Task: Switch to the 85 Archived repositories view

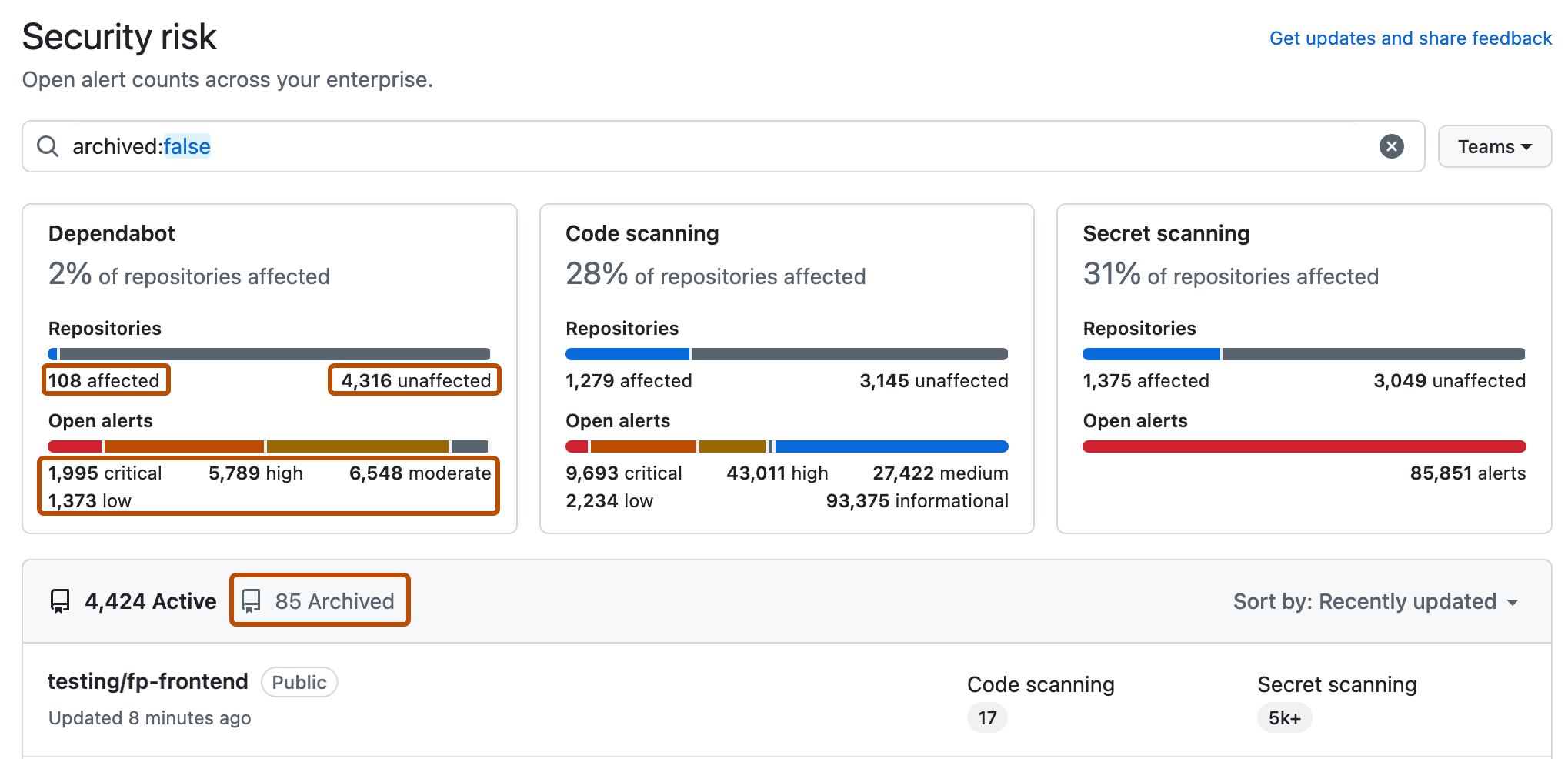Action: (334, 601)
